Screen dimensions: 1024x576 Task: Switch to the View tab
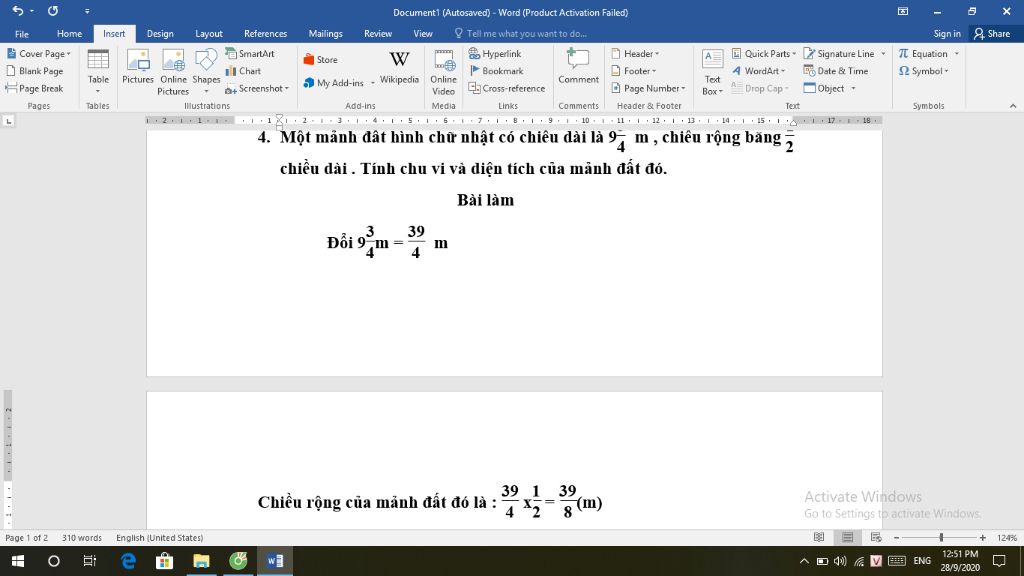[x=423, y=34]
